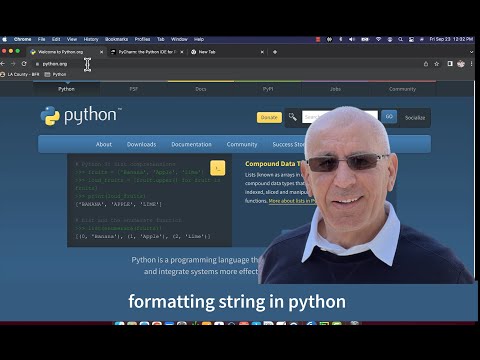Toggle the Chrome side panel
Screen dimensions: 480x360
pyautogui.click(x=450, y=64)
